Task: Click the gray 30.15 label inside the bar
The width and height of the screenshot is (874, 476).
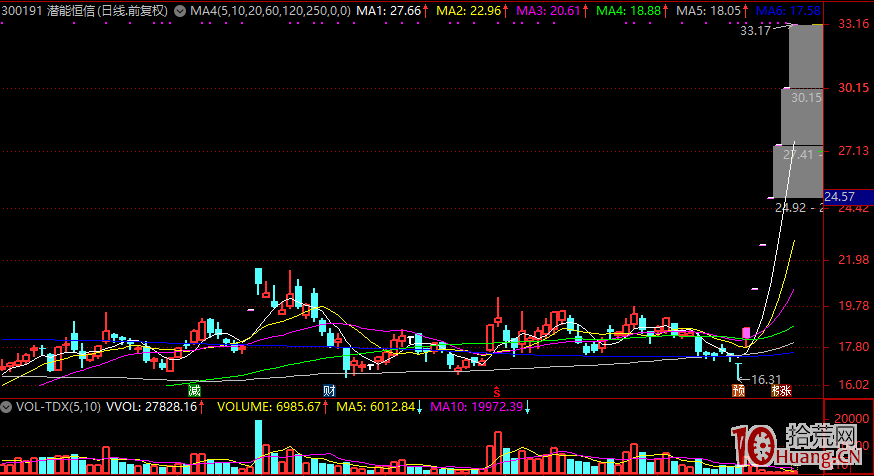Action: coord(807,98)
